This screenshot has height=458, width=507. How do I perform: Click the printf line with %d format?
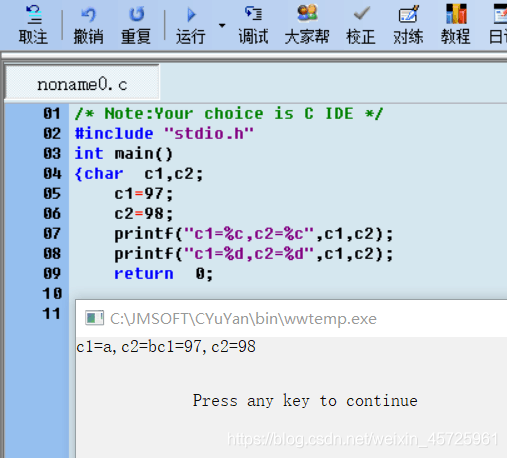tap(254, 254)
